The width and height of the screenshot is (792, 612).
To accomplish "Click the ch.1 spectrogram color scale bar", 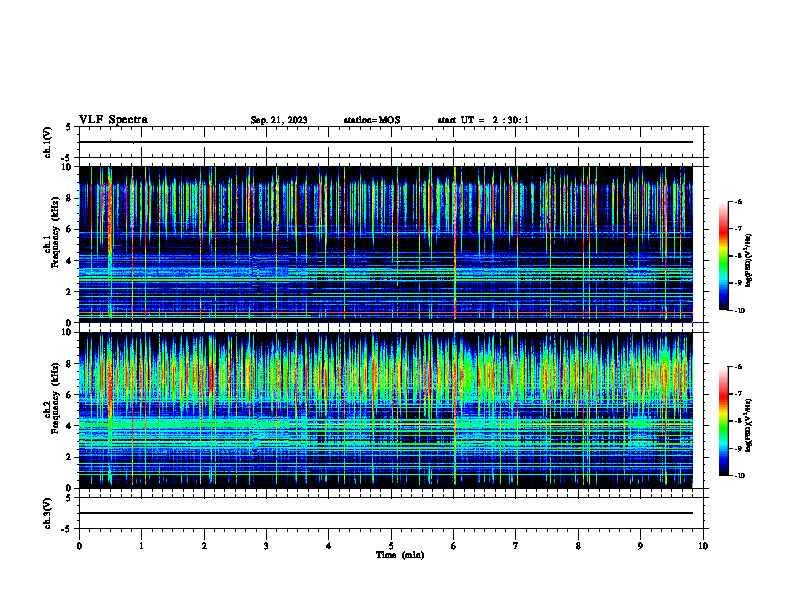I will point(723,256).
